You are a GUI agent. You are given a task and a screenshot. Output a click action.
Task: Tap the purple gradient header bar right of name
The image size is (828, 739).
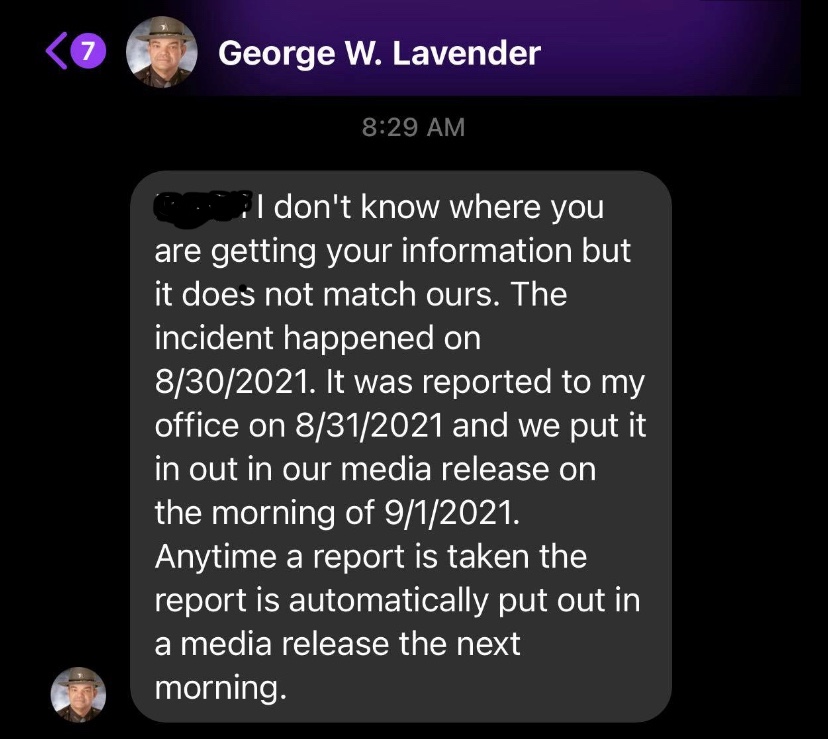pyautogui.click(x=671, y=50)
